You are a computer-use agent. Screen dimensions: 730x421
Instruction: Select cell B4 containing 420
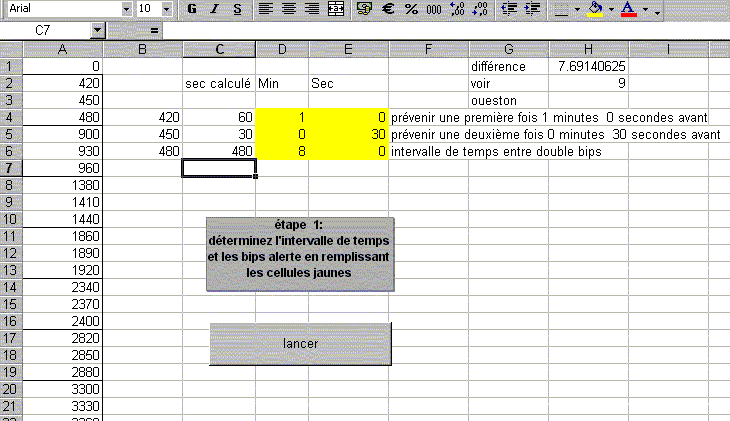coord(142,117)
